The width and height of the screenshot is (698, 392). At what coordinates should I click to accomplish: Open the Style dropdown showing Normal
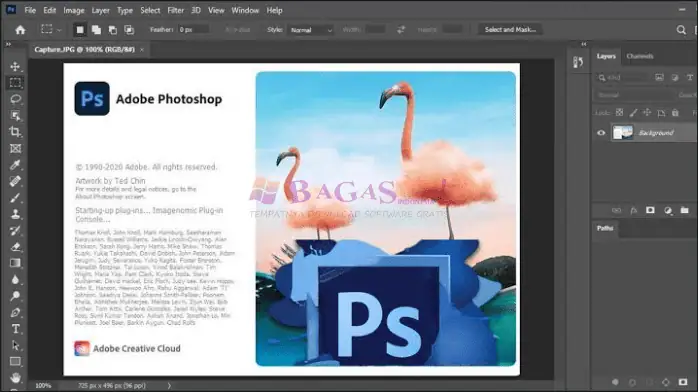[x=310, y=30]
